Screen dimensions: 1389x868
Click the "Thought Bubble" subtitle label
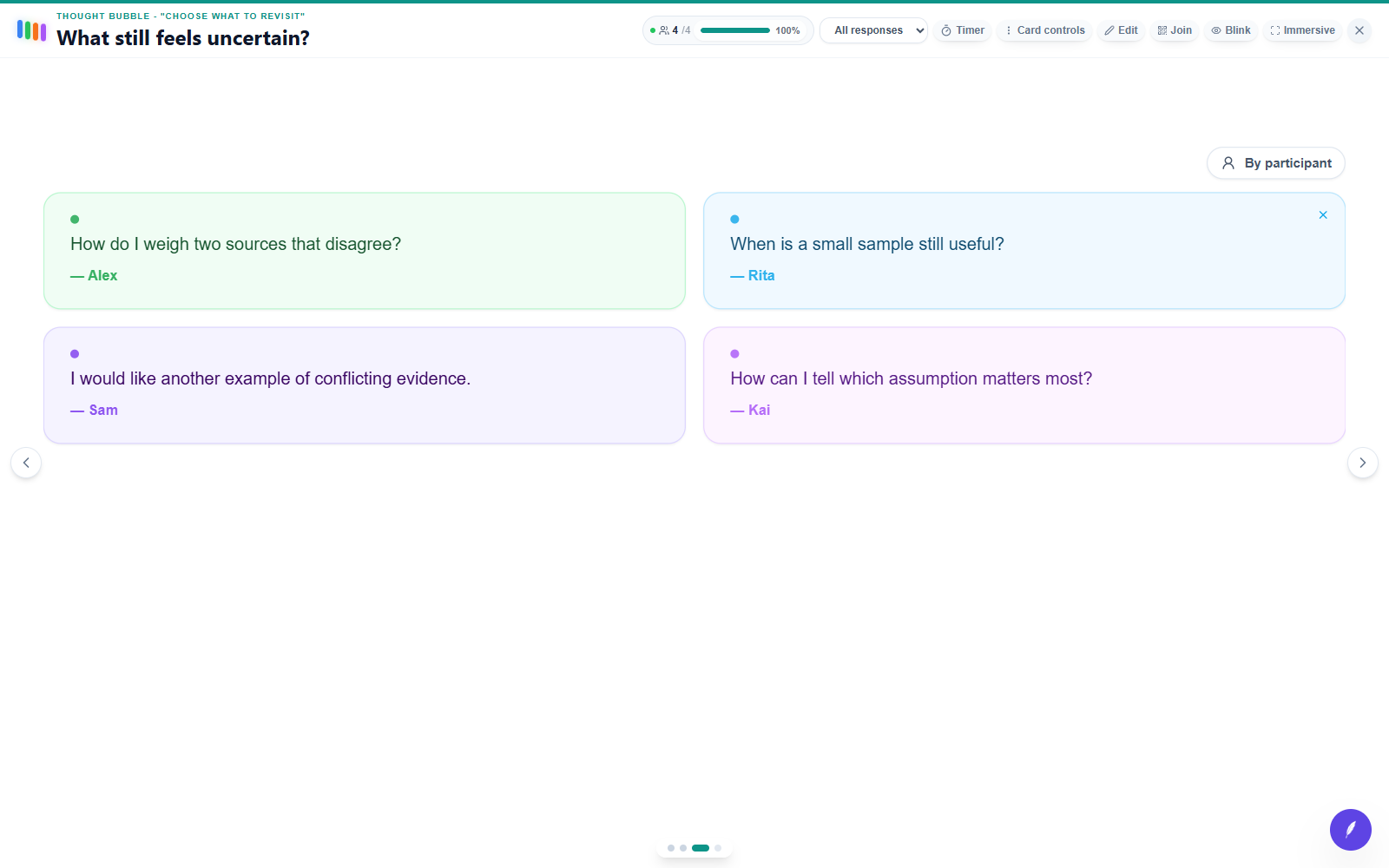tap(181, 16)
